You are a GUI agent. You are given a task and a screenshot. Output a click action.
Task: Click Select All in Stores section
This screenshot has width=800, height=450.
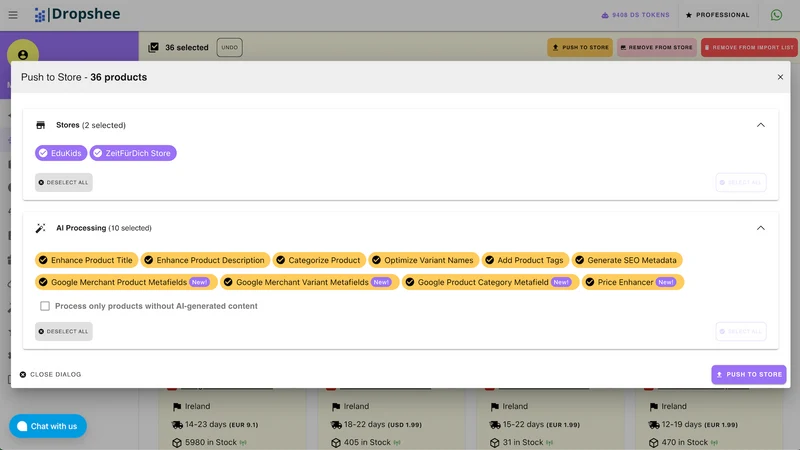point(741,182)
